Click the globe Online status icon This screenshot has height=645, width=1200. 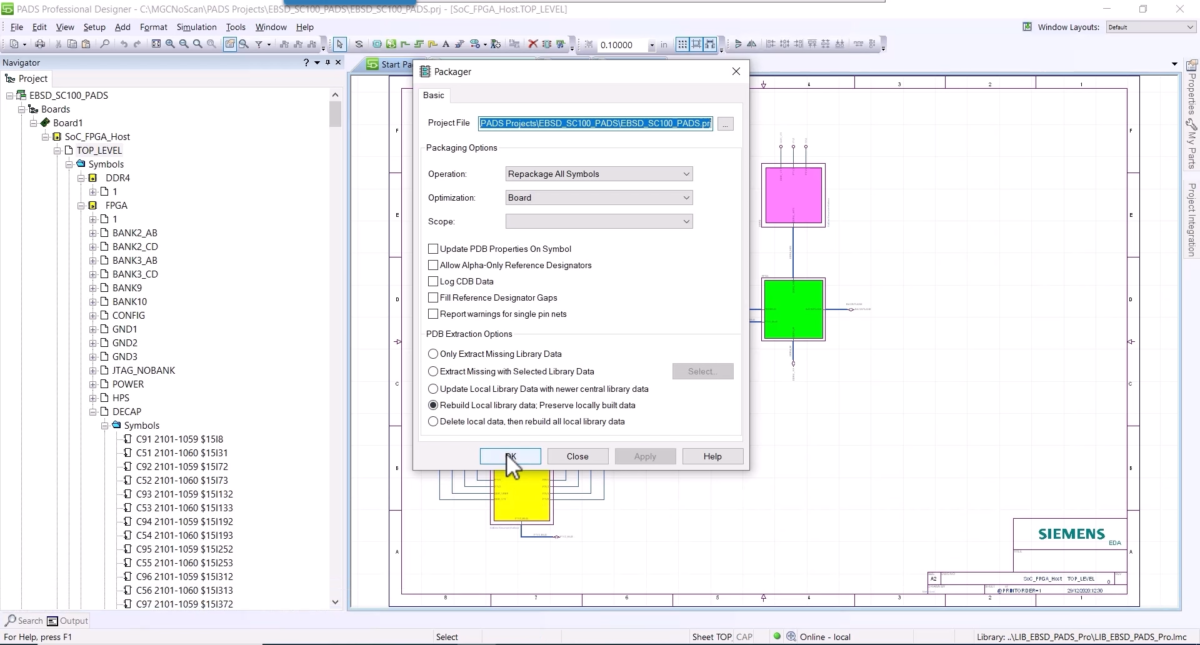point(791,636)
